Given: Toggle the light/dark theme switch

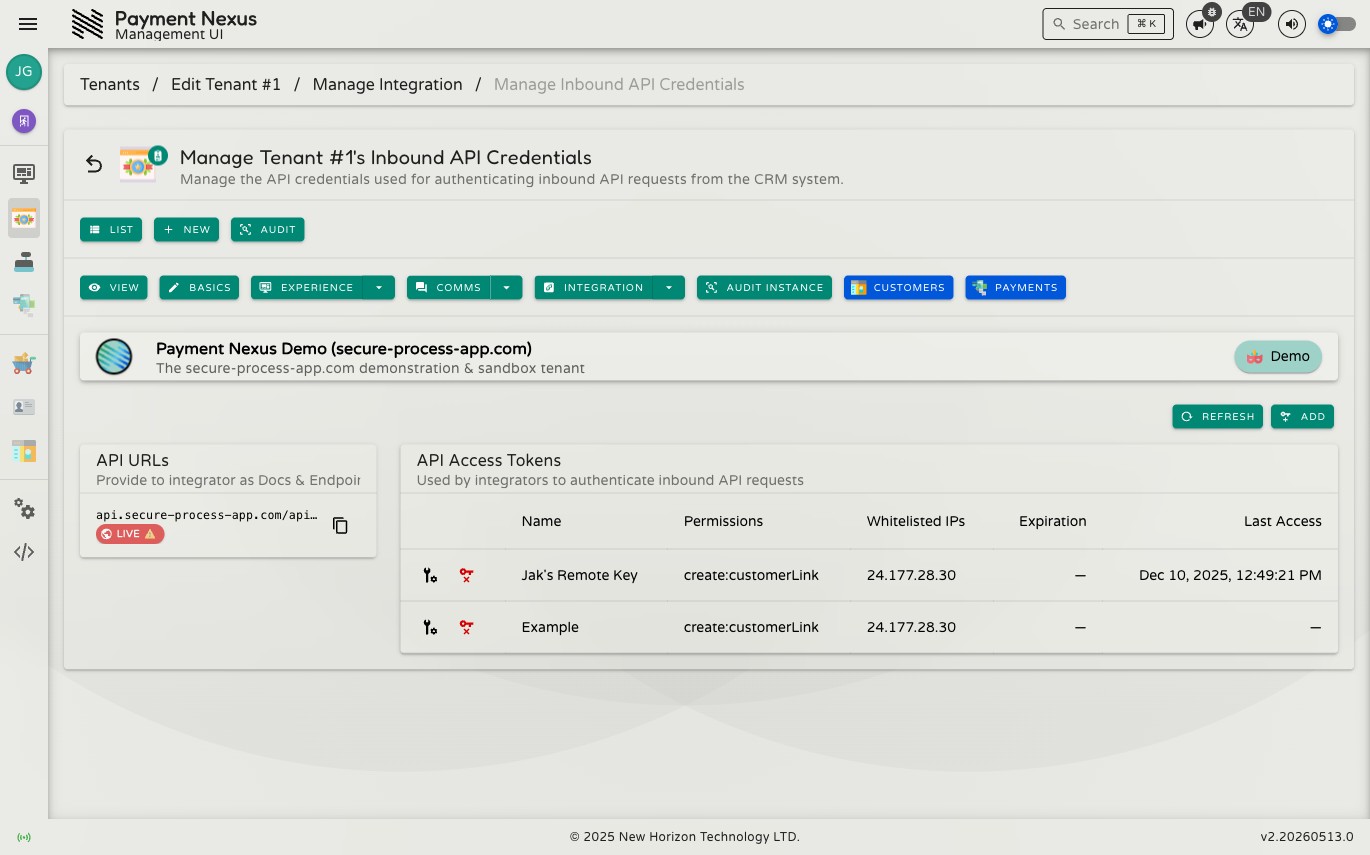Looking at the screenshot, I should click(1338, 24).
